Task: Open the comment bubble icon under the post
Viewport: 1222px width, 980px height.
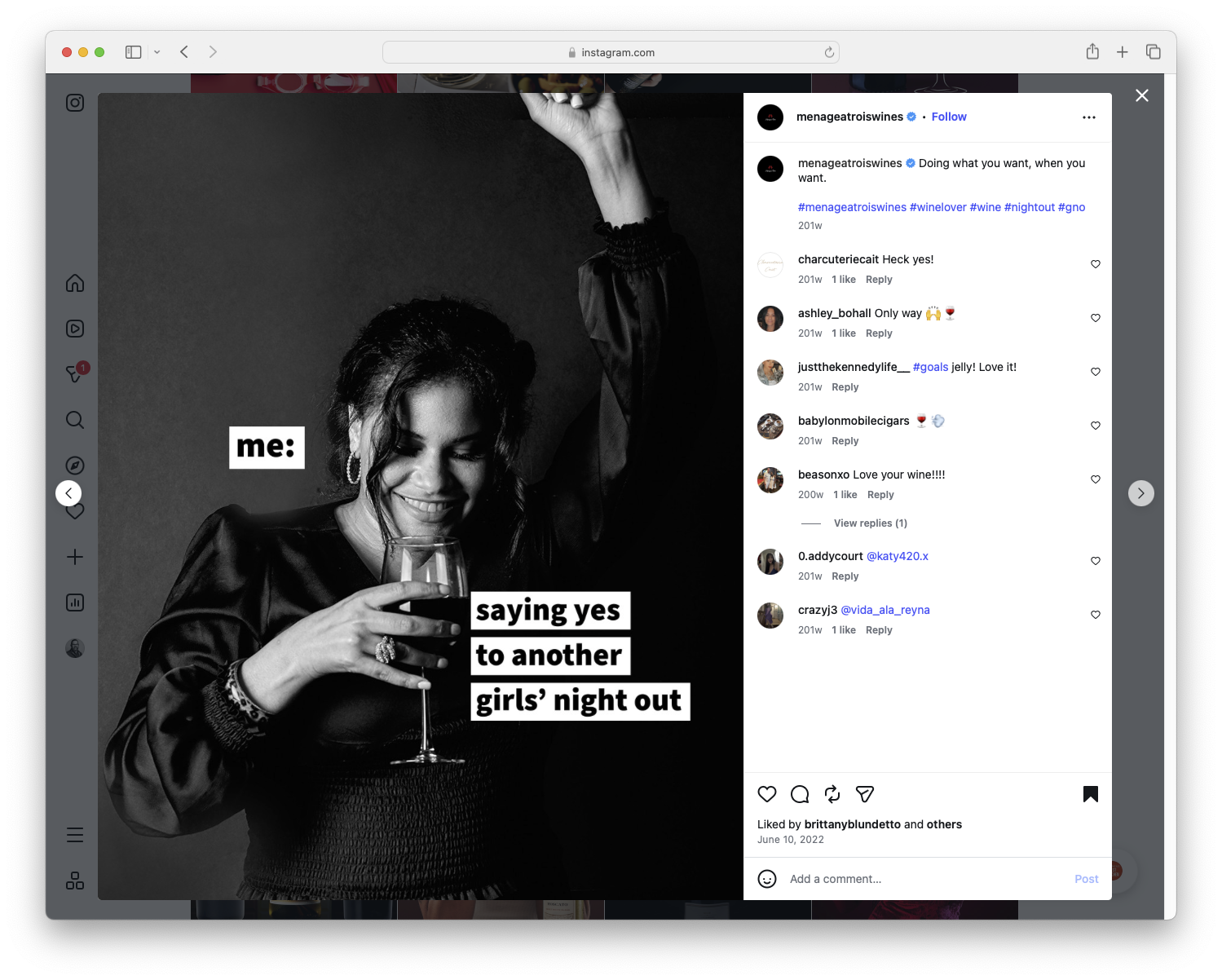Action: pos(799,793)
